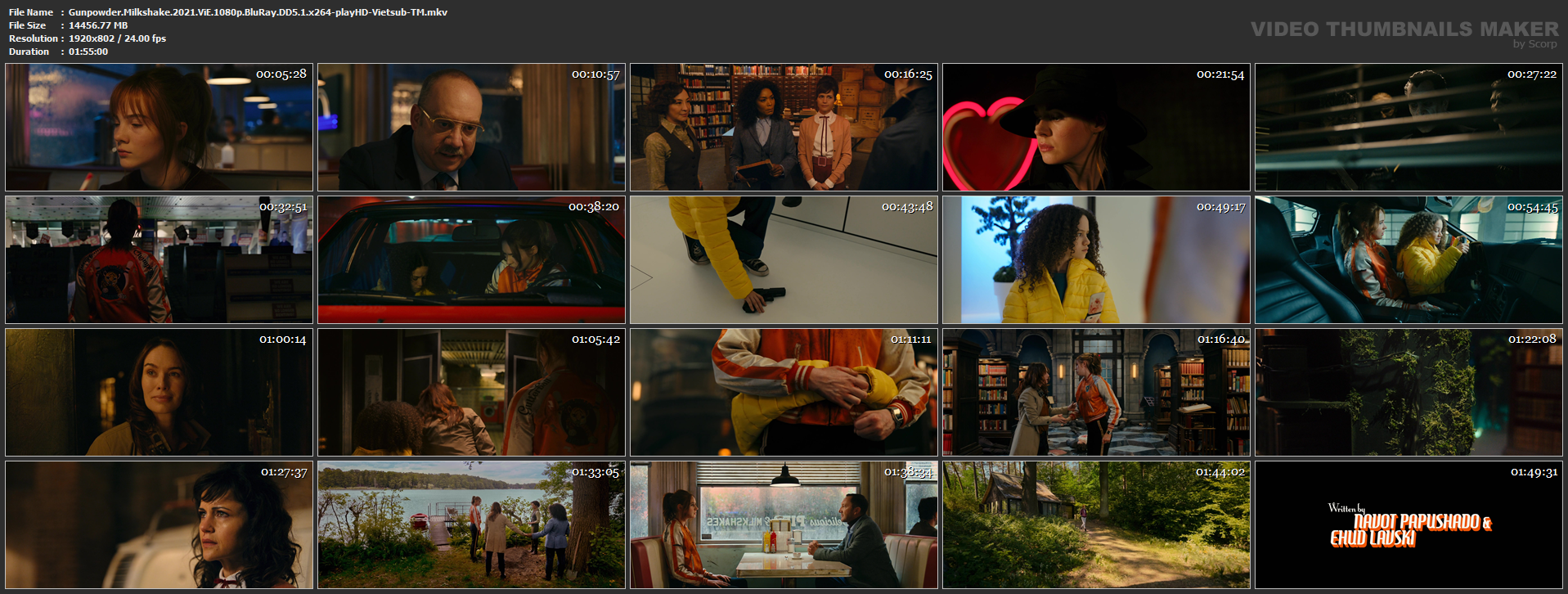The width and height of the screenshot is (1568, 594).
Task: Click the resolution value 1920x802 / 24.00 fps
Action: [117, 38]
